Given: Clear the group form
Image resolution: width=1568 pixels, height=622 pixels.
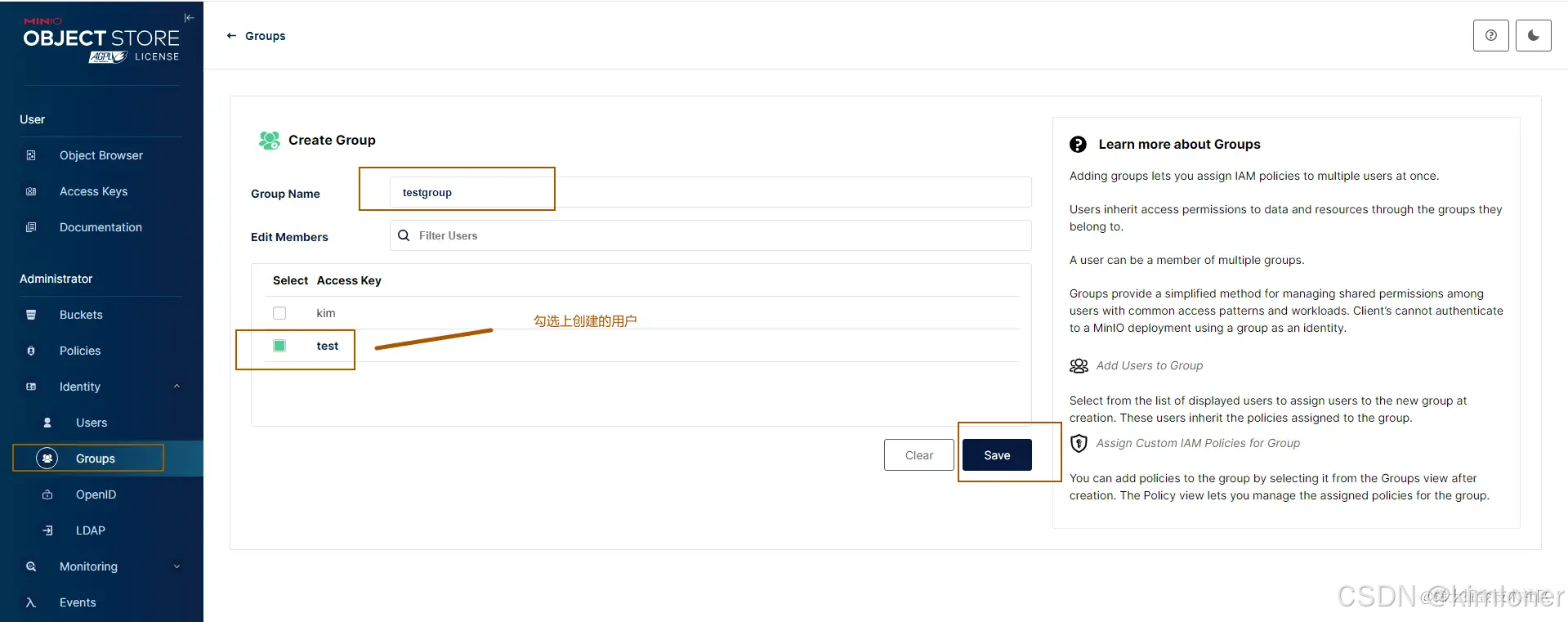Looking at the screenshot, I should pos(918,455).
